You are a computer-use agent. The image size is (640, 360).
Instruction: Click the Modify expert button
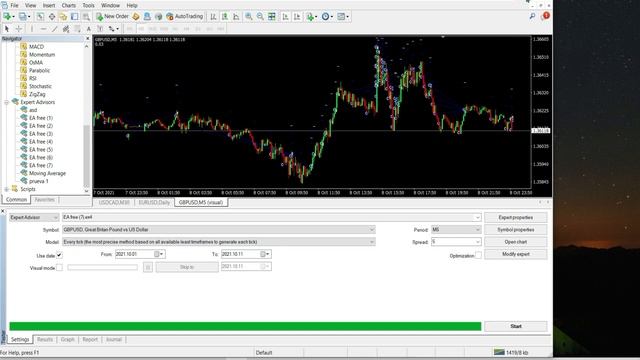pyautogui.click(x=516, y=254)
